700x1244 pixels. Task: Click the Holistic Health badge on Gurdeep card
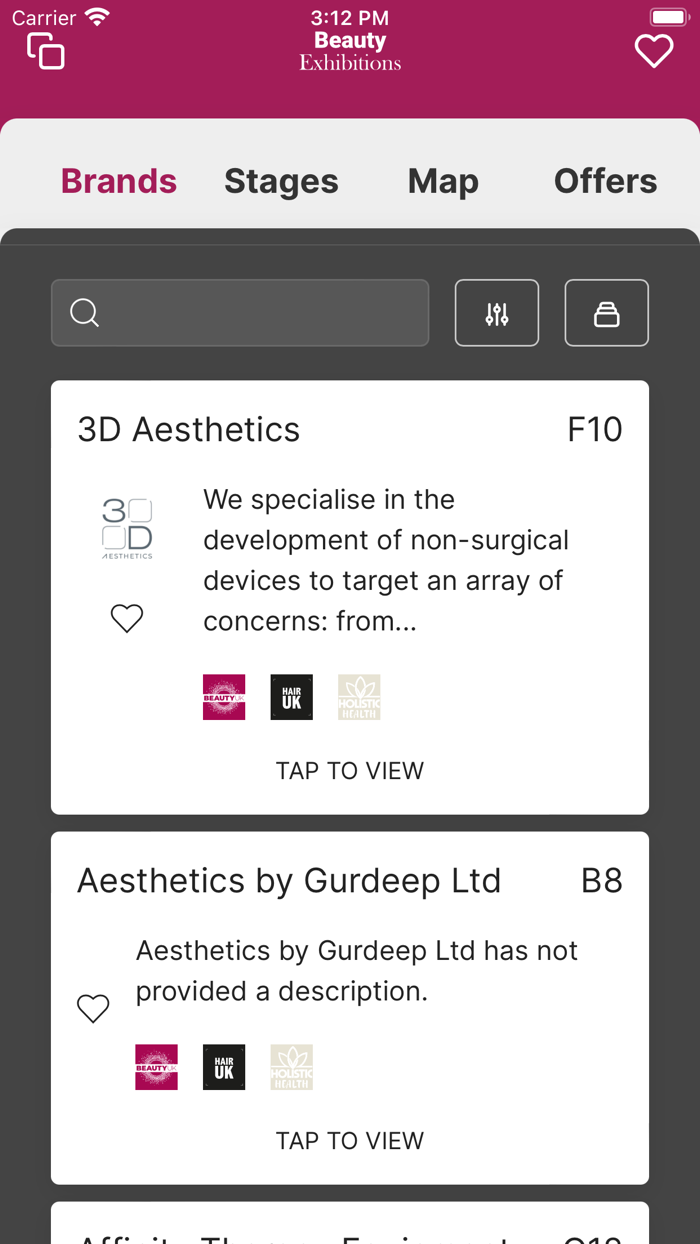291,1067
